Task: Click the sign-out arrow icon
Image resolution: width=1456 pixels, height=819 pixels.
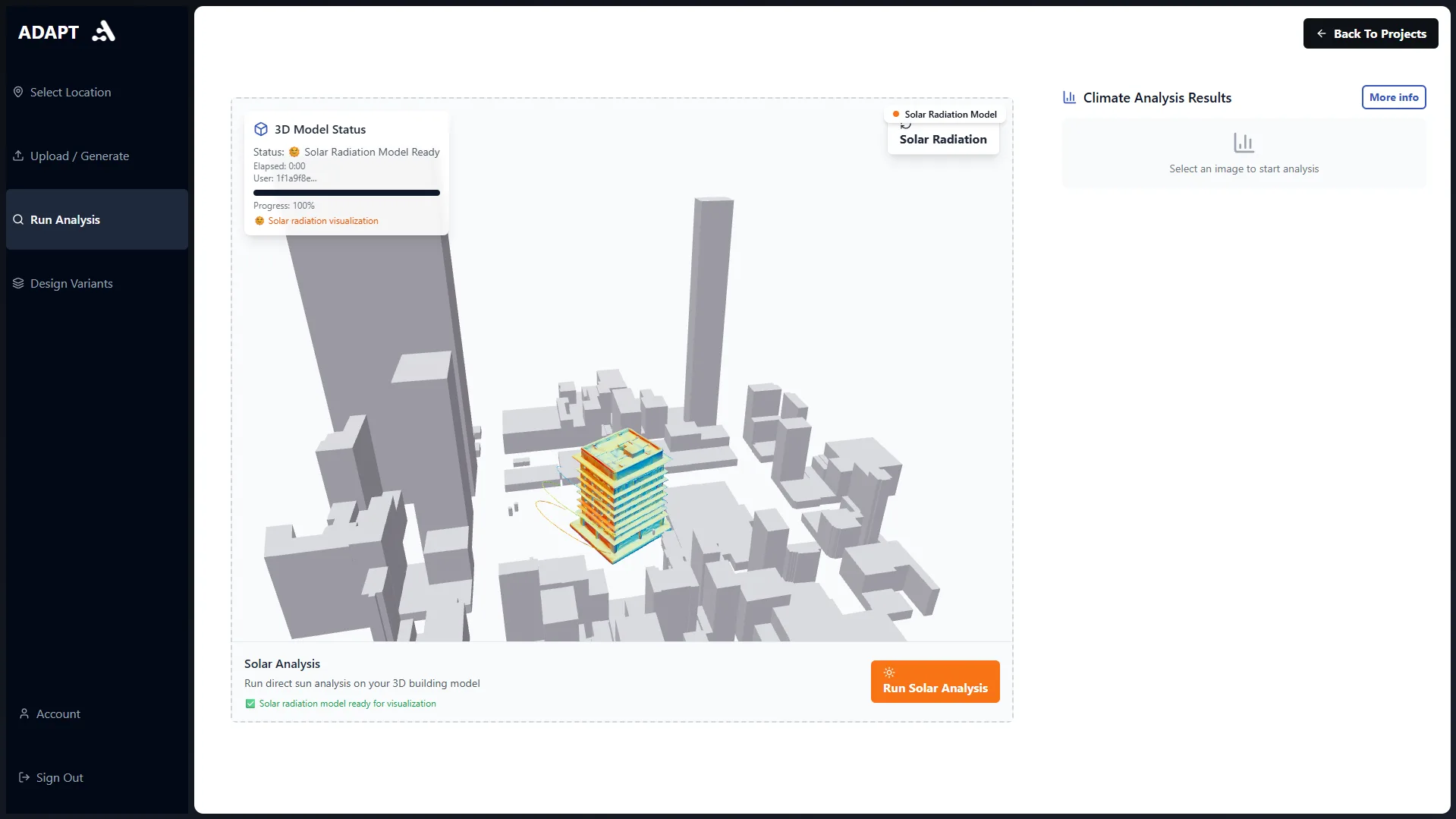Action: click(x=24, y=777)
